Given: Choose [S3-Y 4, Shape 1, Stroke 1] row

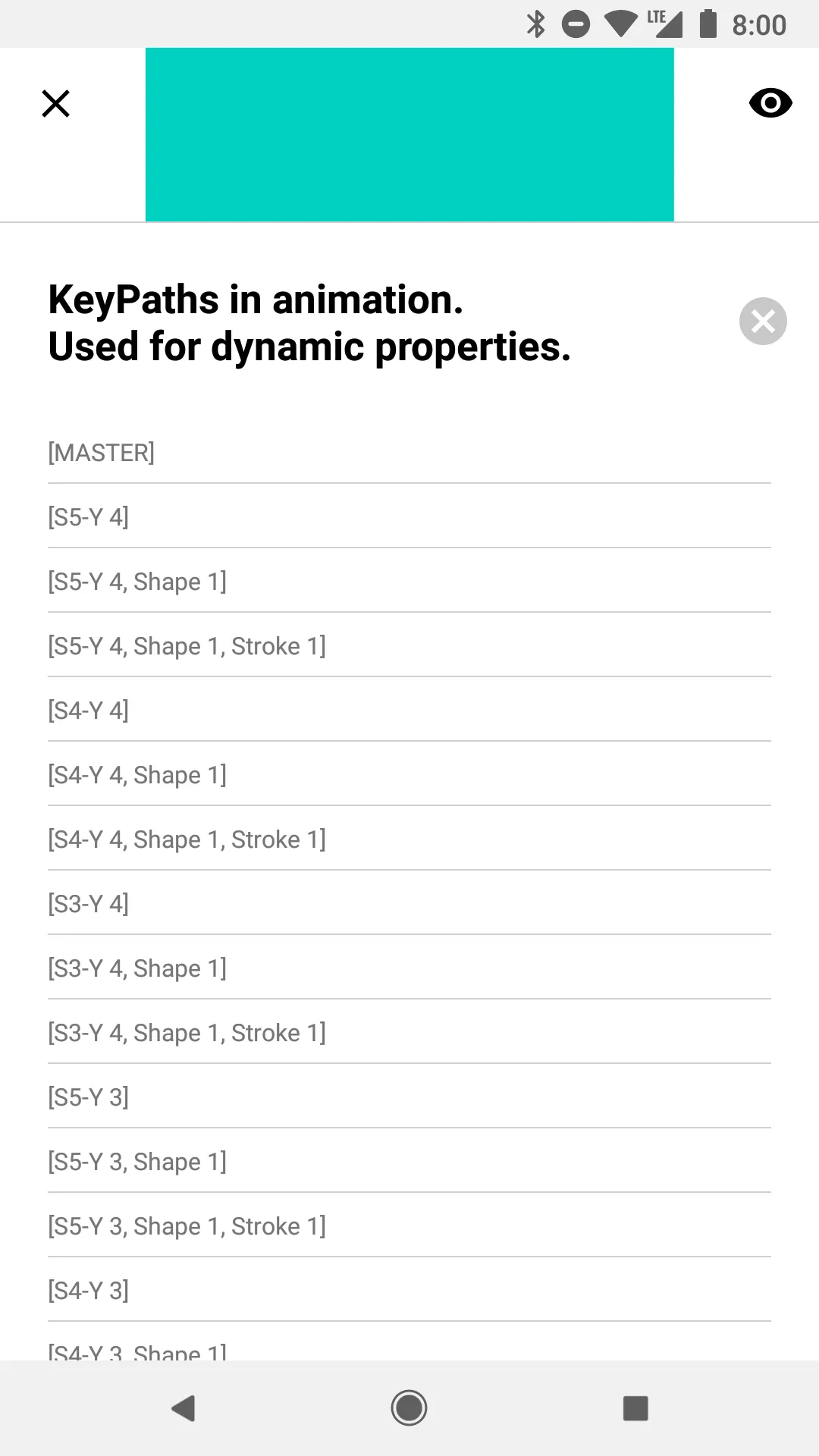Looking at the screenshot, I should (x=409, y=1032).
